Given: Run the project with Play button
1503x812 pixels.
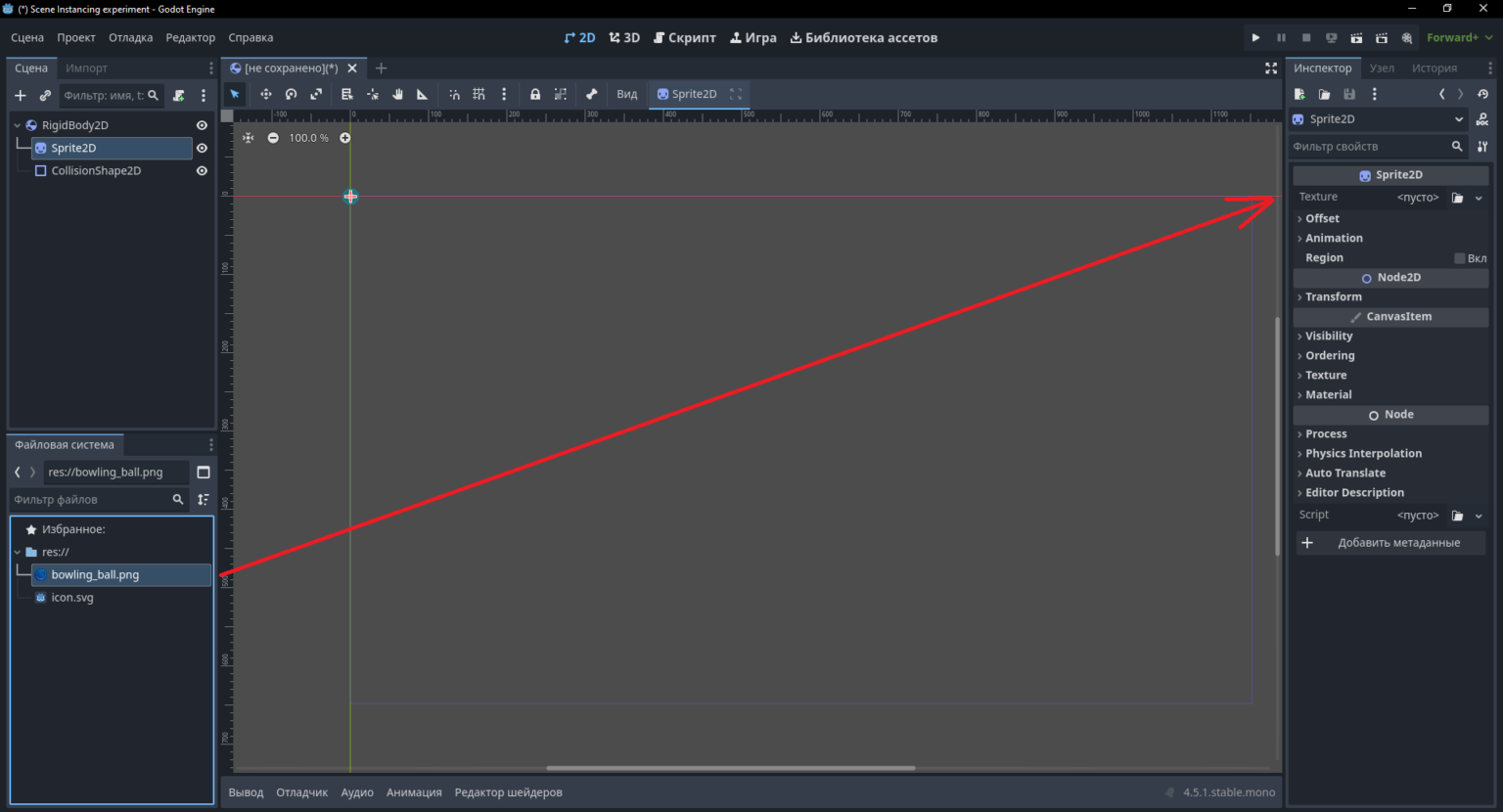Looking at the screenshot, I should coord(1255,38).
